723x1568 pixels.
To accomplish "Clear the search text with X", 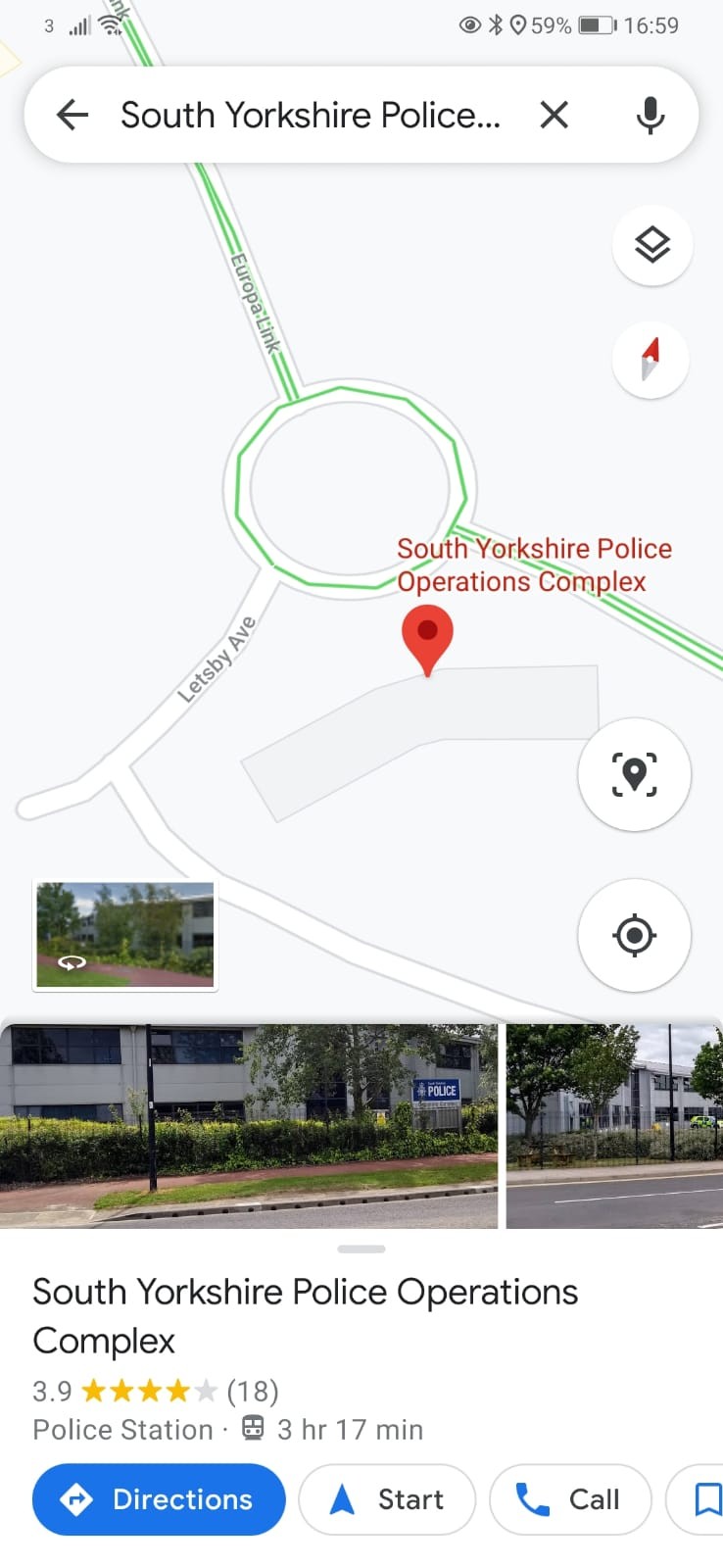I will click(554, 116).
